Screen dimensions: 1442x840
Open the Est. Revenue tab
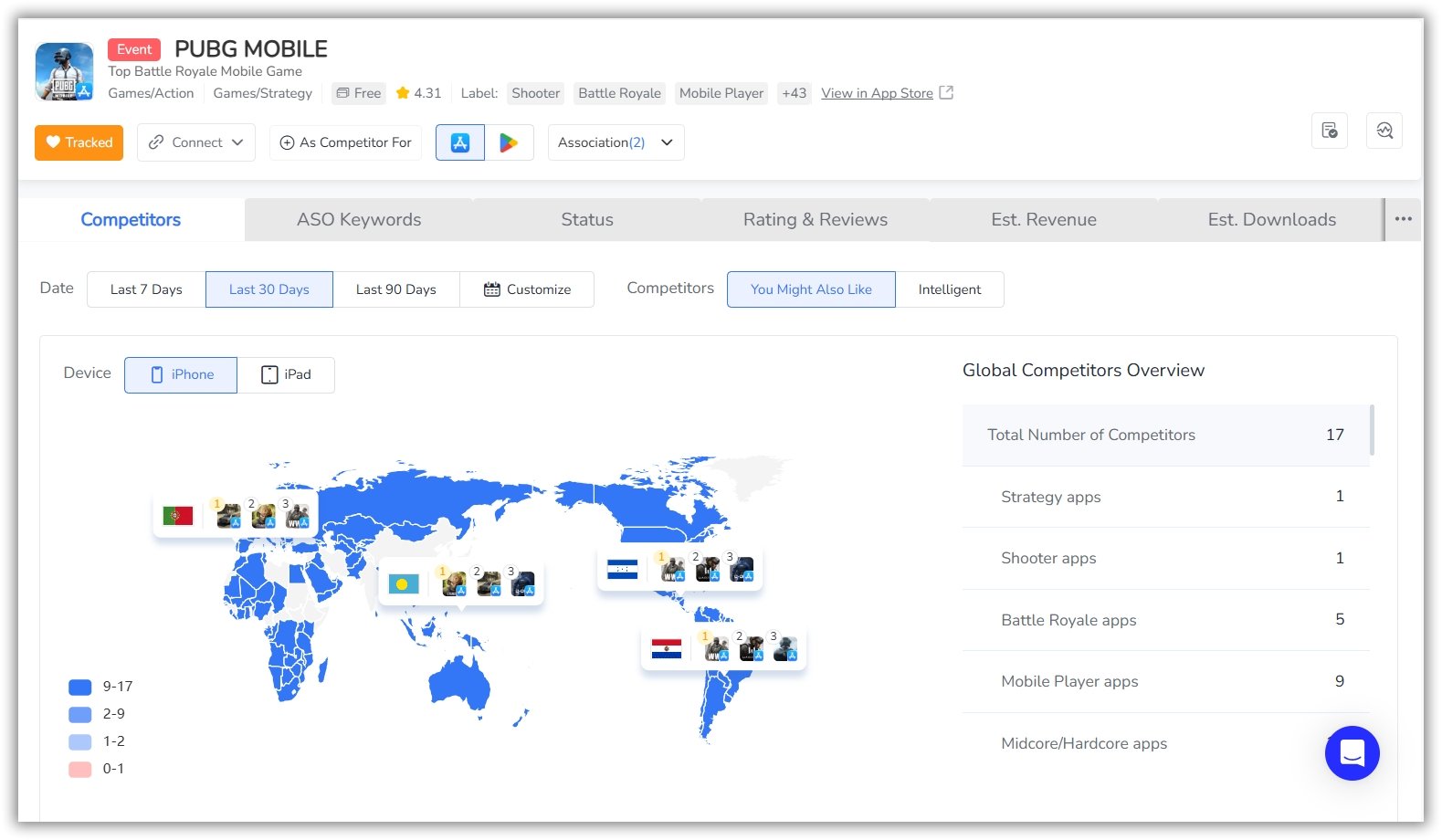(x=1044, y=220)
